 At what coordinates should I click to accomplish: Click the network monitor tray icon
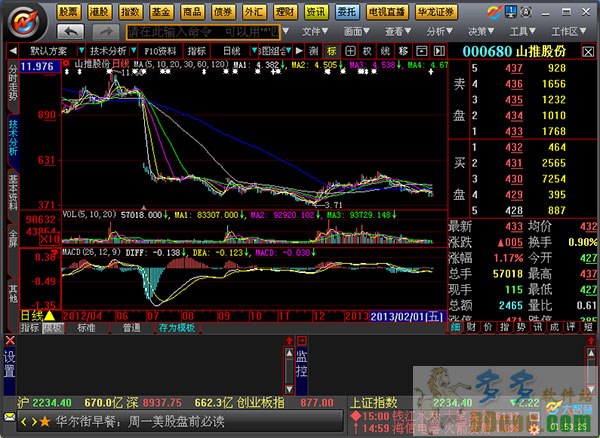pyautogui.click(x=510, y=11)
